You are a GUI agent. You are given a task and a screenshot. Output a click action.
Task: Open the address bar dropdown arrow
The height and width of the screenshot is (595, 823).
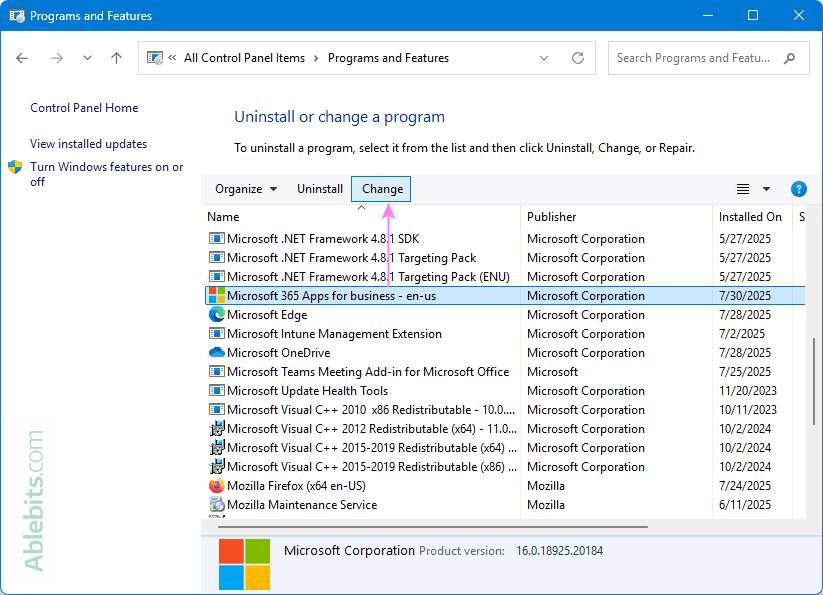point(543,57)
